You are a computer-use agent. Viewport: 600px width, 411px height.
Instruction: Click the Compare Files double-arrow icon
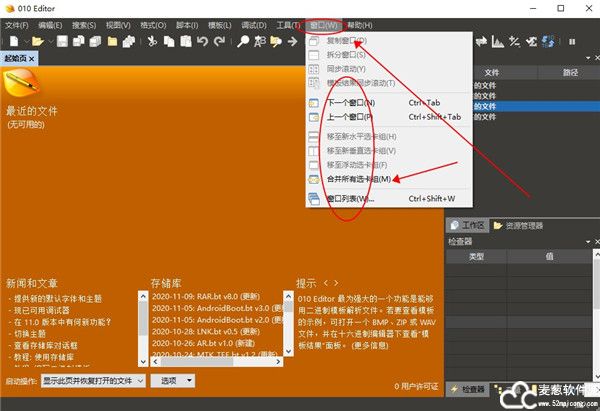[481, 41]
